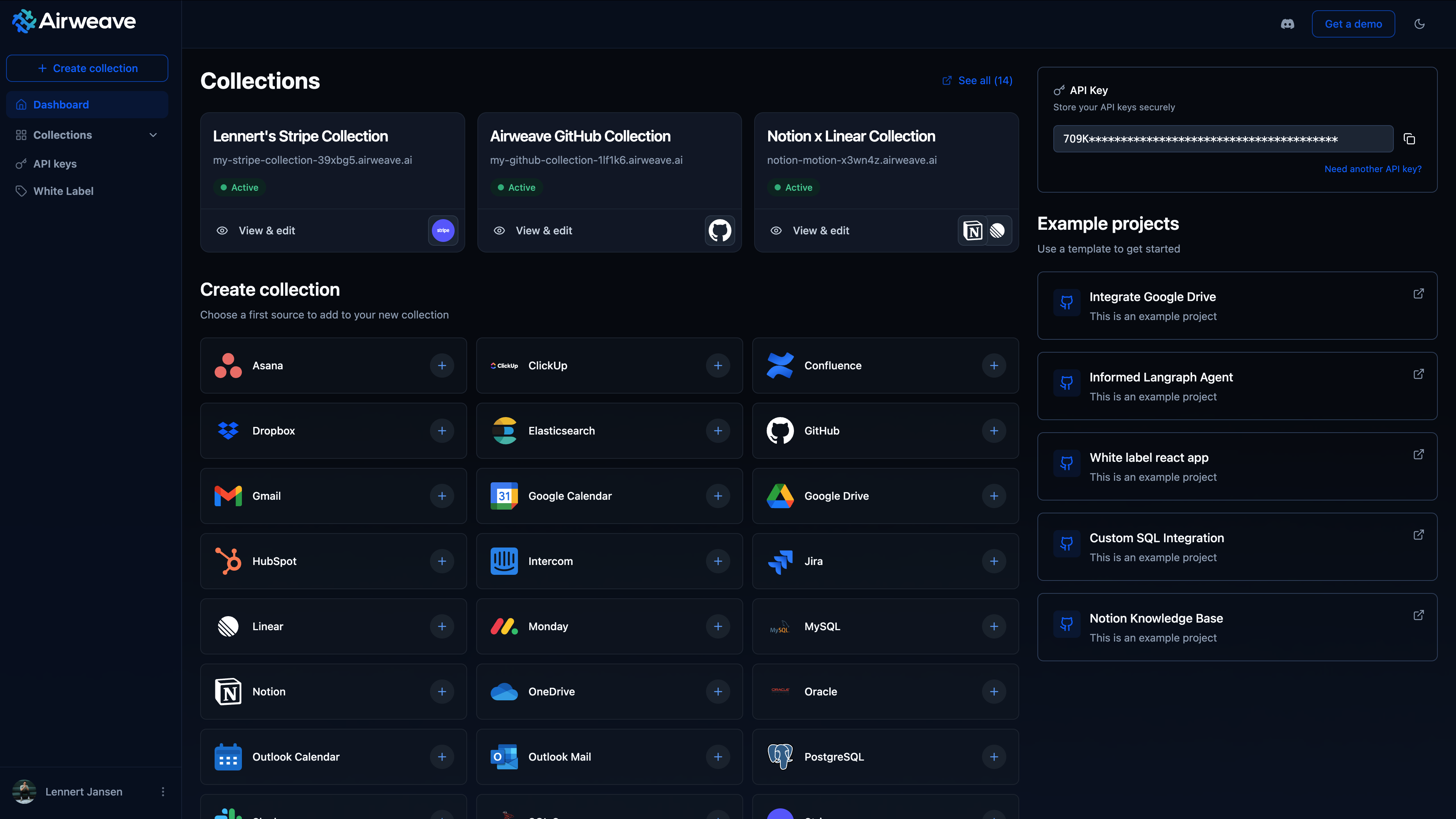Open the Discord community icon
Screen dimensions: 1456x819
click(x=1287, y=24)
